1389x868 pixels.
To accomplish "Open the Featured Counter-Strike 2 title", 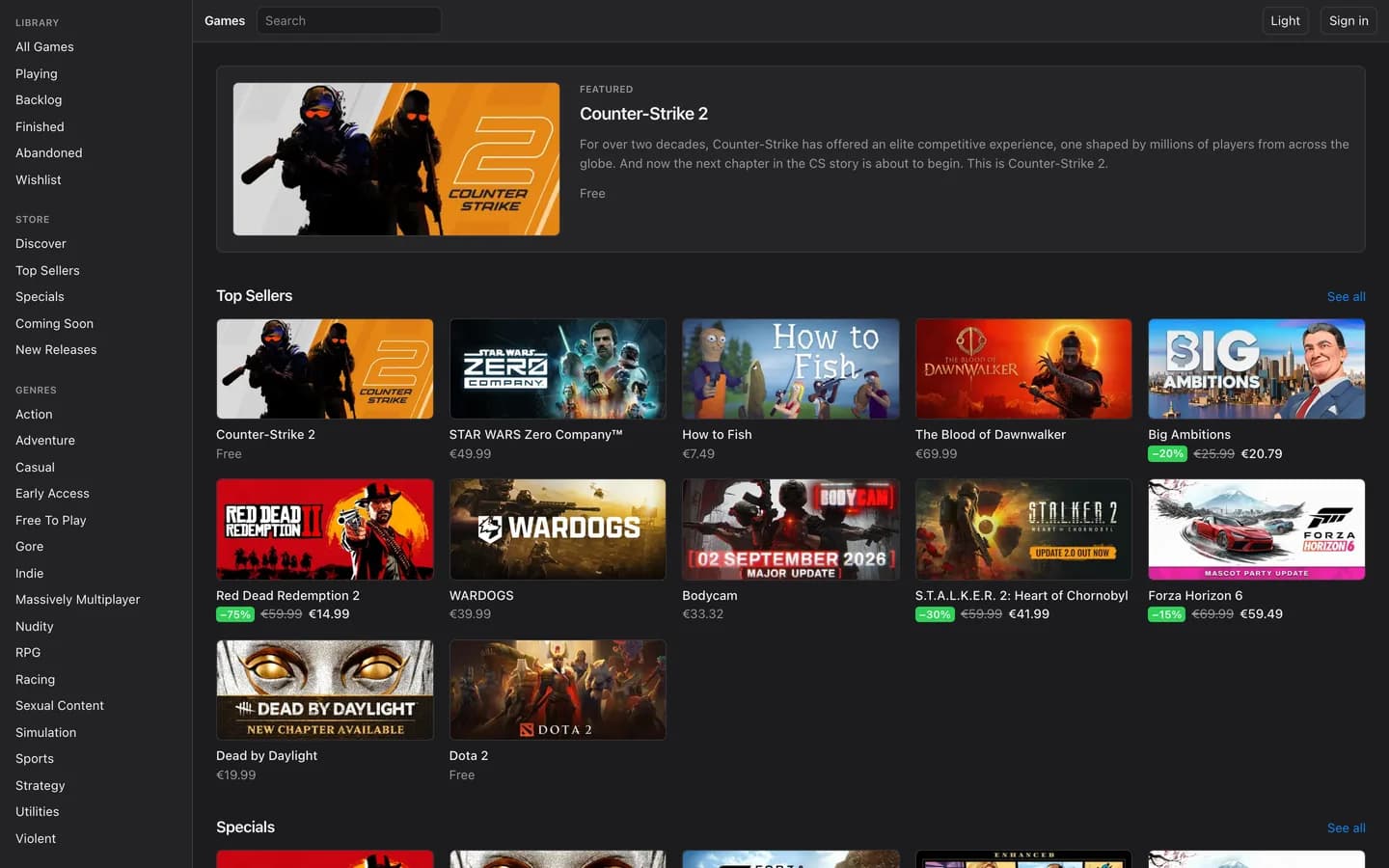I will point(643,114).
